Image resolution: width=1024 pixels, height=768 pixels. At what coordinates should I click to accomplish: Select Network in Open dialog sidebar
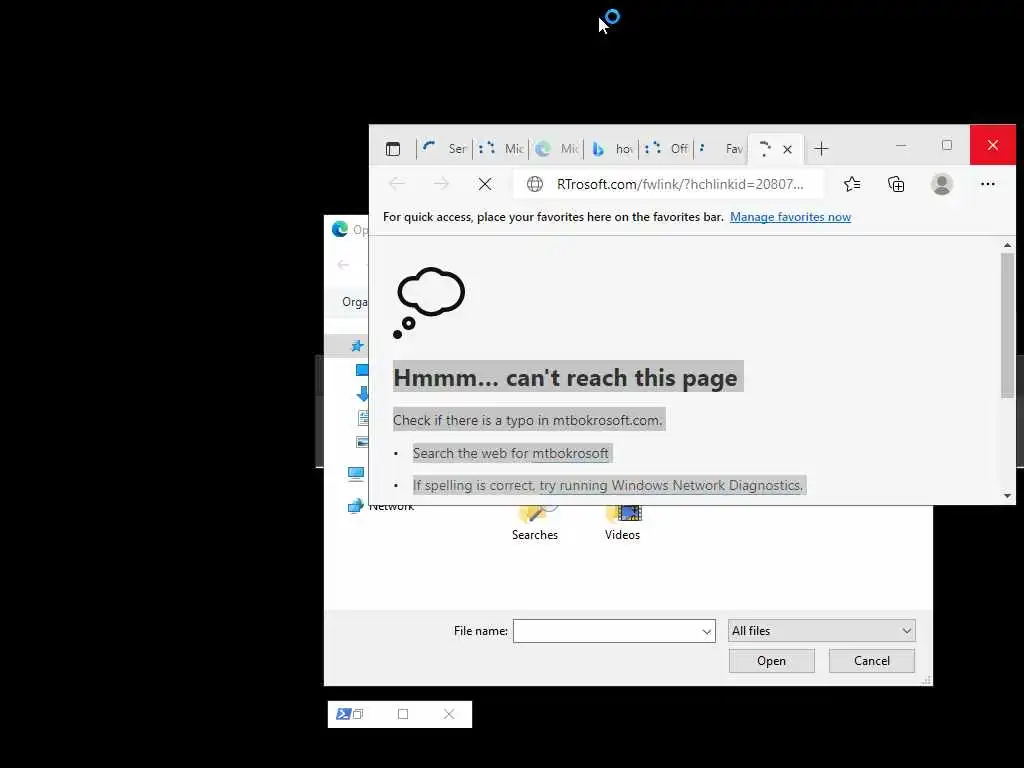click(x=381, y=506)
